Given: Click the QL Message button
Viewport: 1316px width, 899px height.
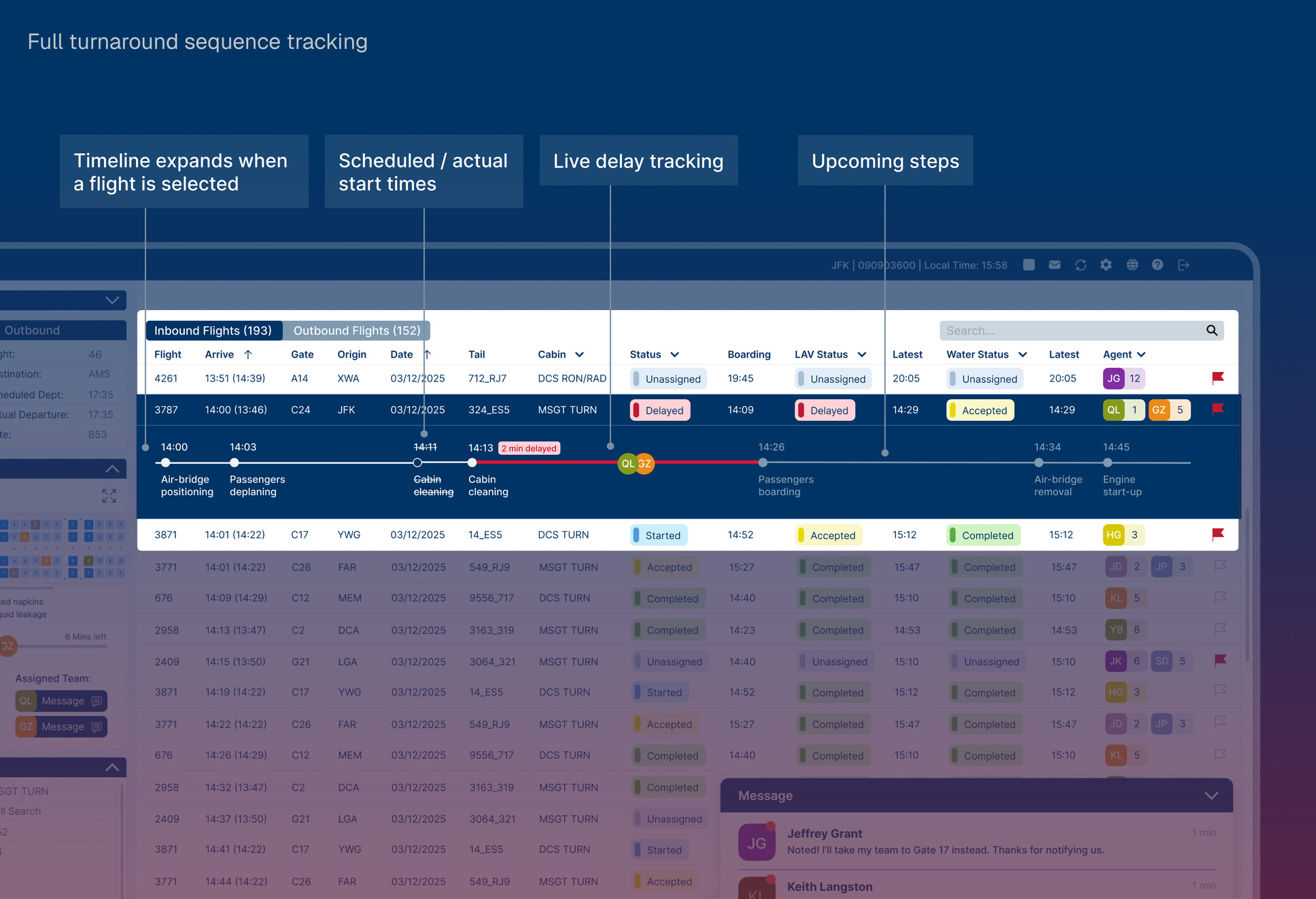Looking at the screenshot, I should point(61,701).
